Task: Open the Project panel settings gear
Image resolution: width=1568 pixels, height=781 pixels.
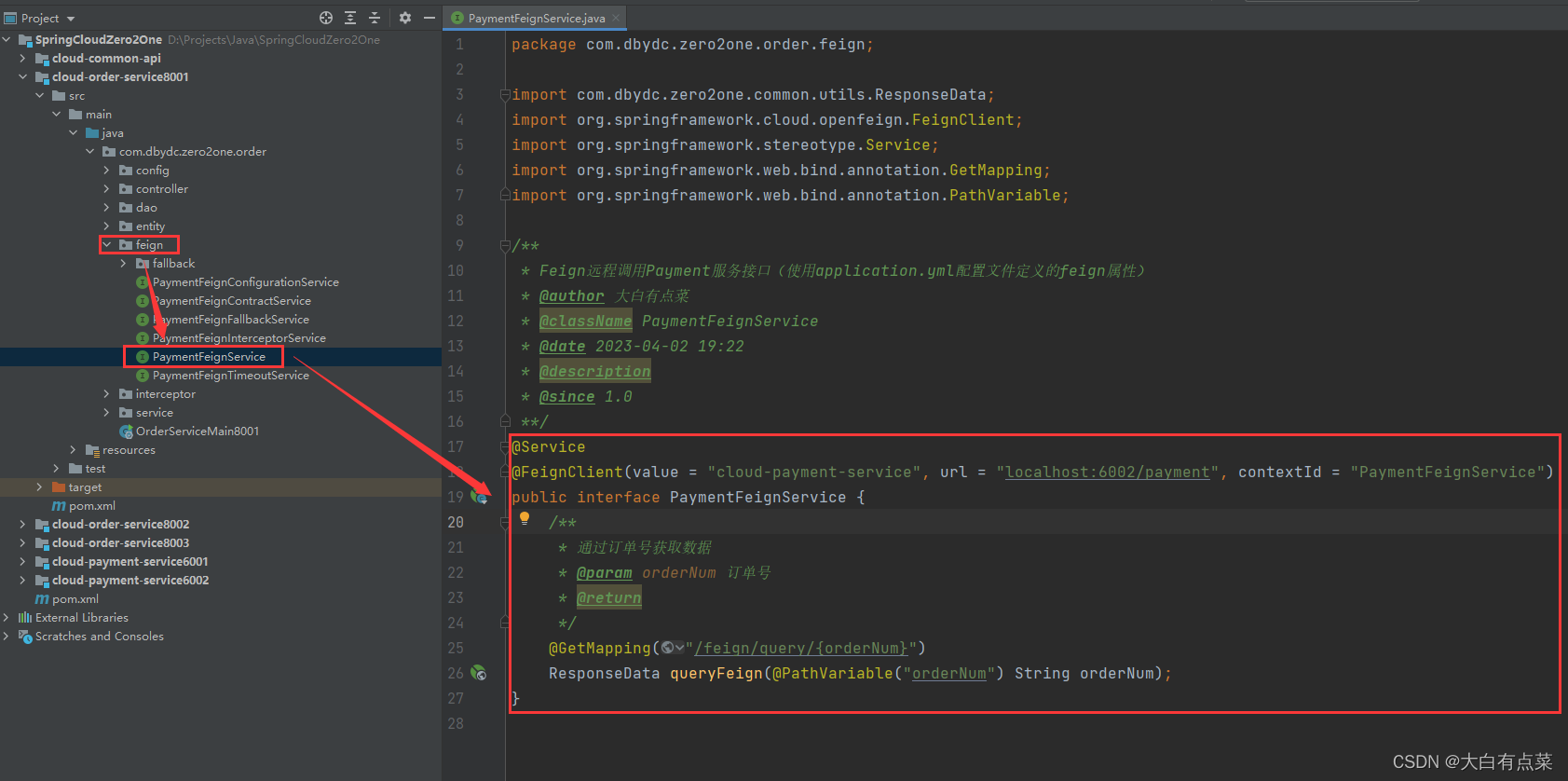Action: pyautogui.click(x=405, y=18)
